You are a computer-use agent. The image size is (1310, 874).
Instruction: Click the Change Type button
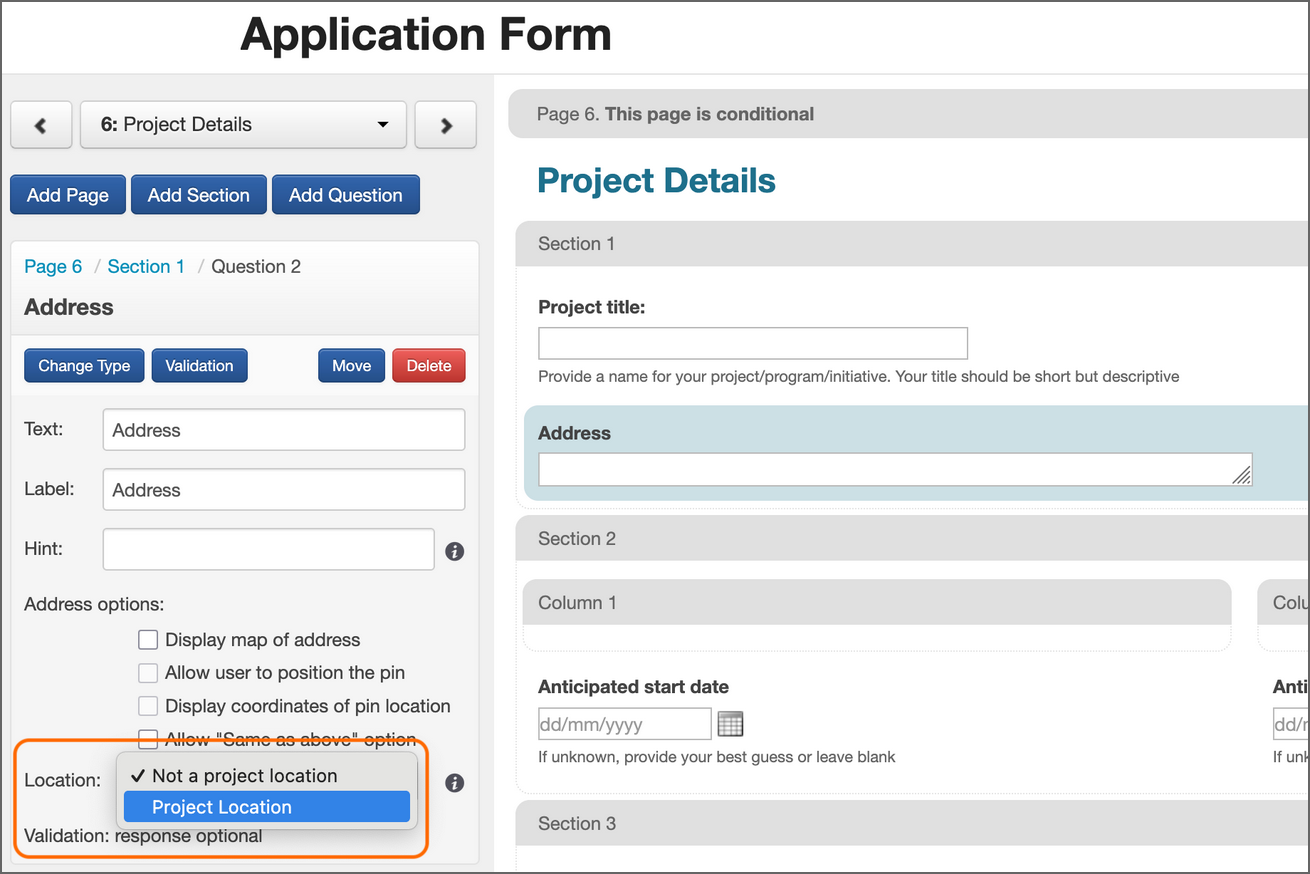(x=84, y=366)
